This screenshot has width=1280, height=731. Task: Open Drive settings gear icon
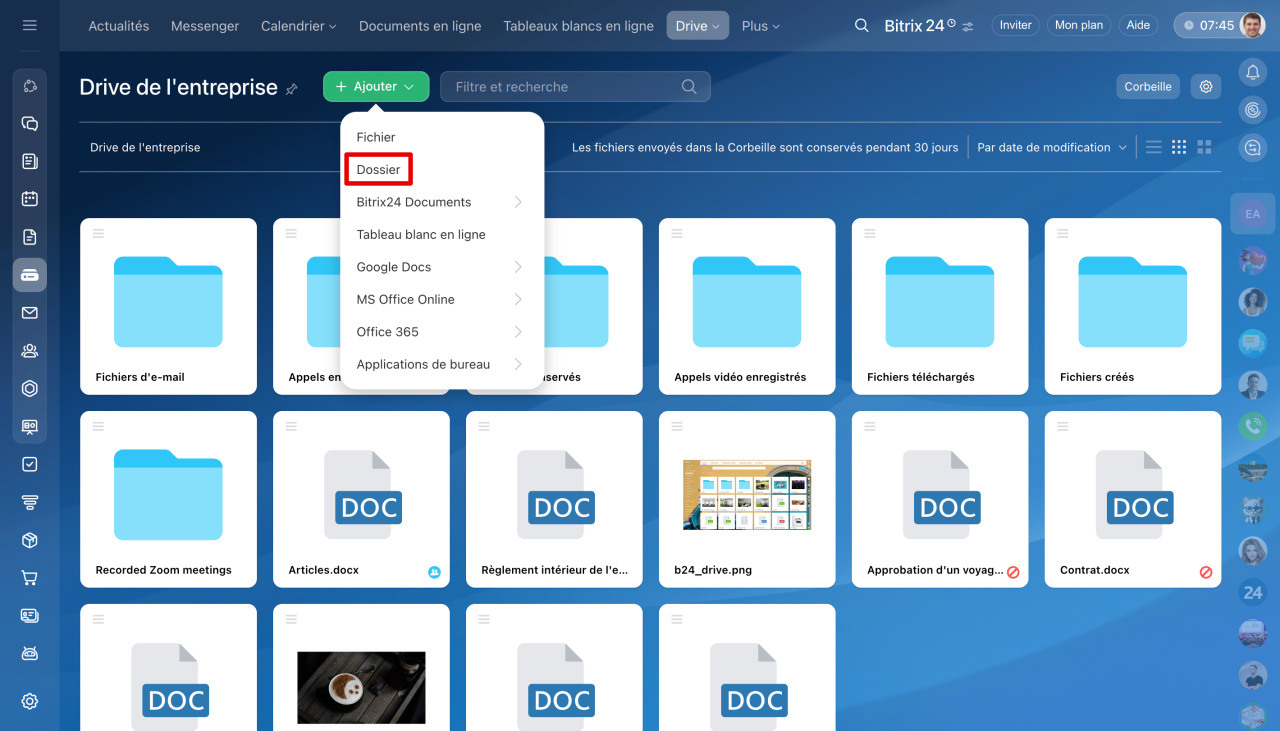[1206, 87]
